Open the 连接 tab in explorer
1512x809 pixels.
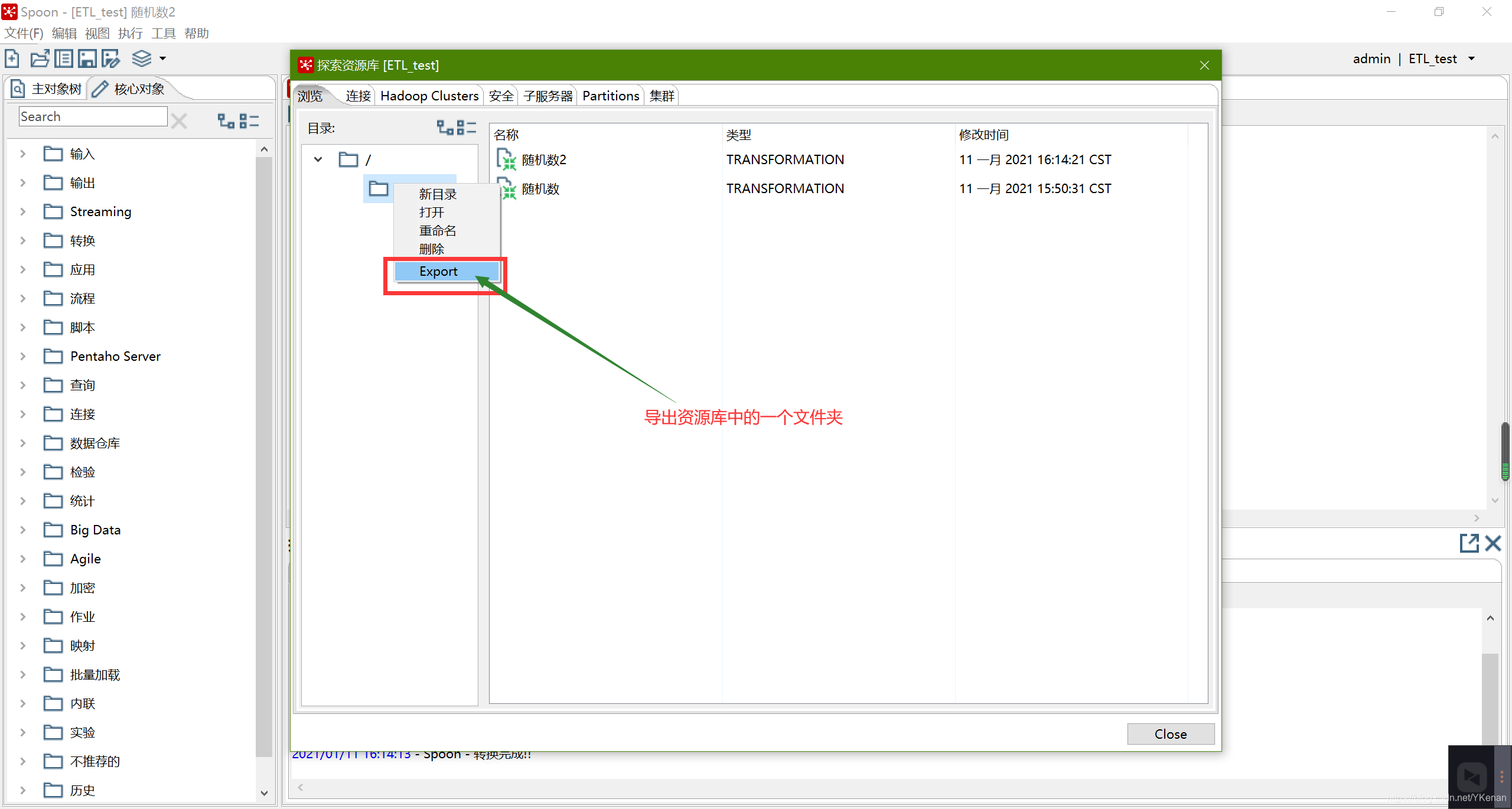[x=358, y=96]
